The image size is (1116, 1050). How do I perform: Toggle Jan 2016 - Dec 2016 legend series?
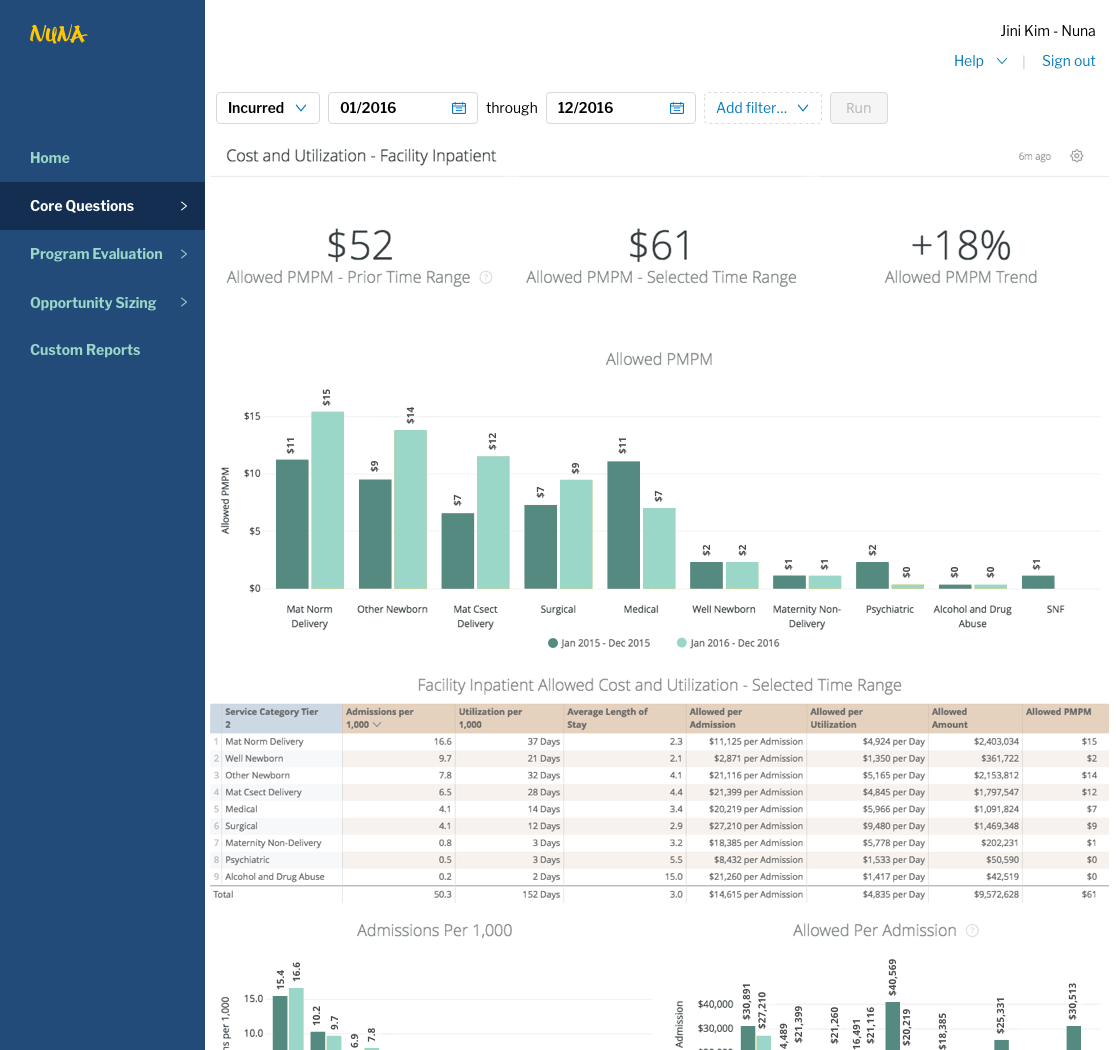click(728, 643)
